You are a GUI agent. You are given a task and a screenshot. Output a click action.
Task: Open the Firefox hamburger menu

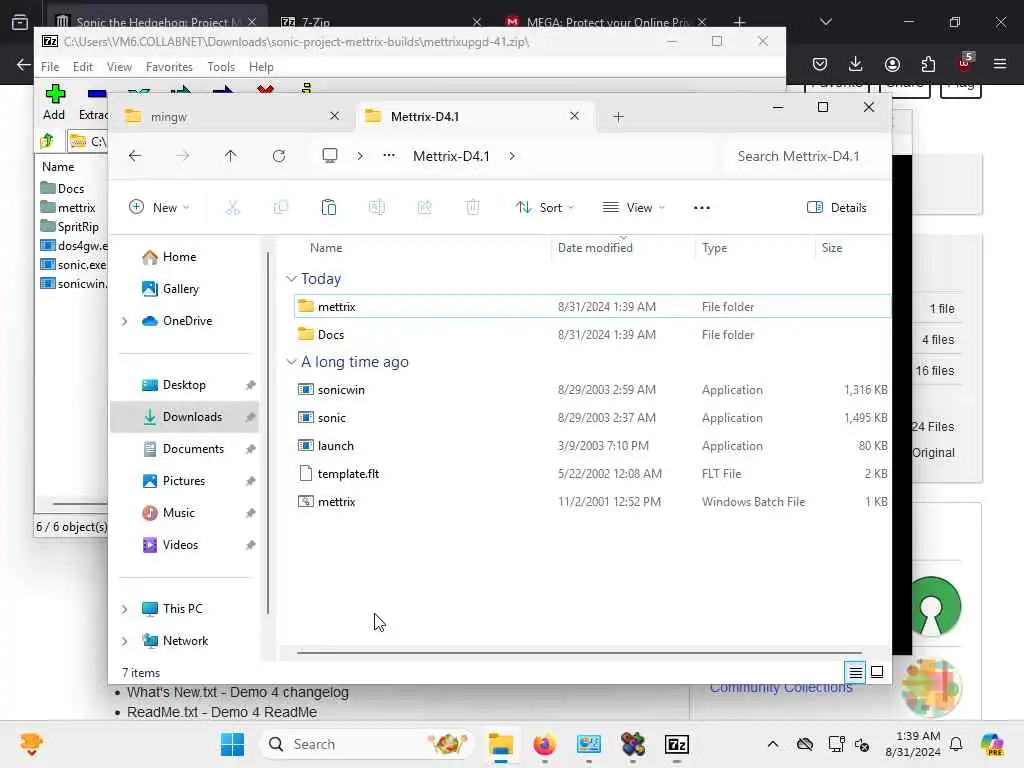coord(1000,64)
